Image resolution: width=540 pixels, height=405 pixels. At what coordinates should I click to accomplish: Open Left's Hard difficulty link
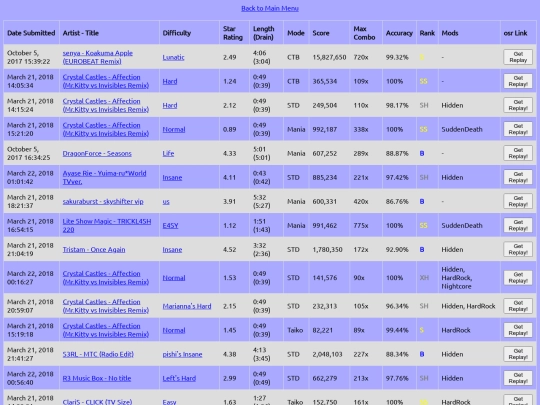pyautogui.click(x=179, y=378)
